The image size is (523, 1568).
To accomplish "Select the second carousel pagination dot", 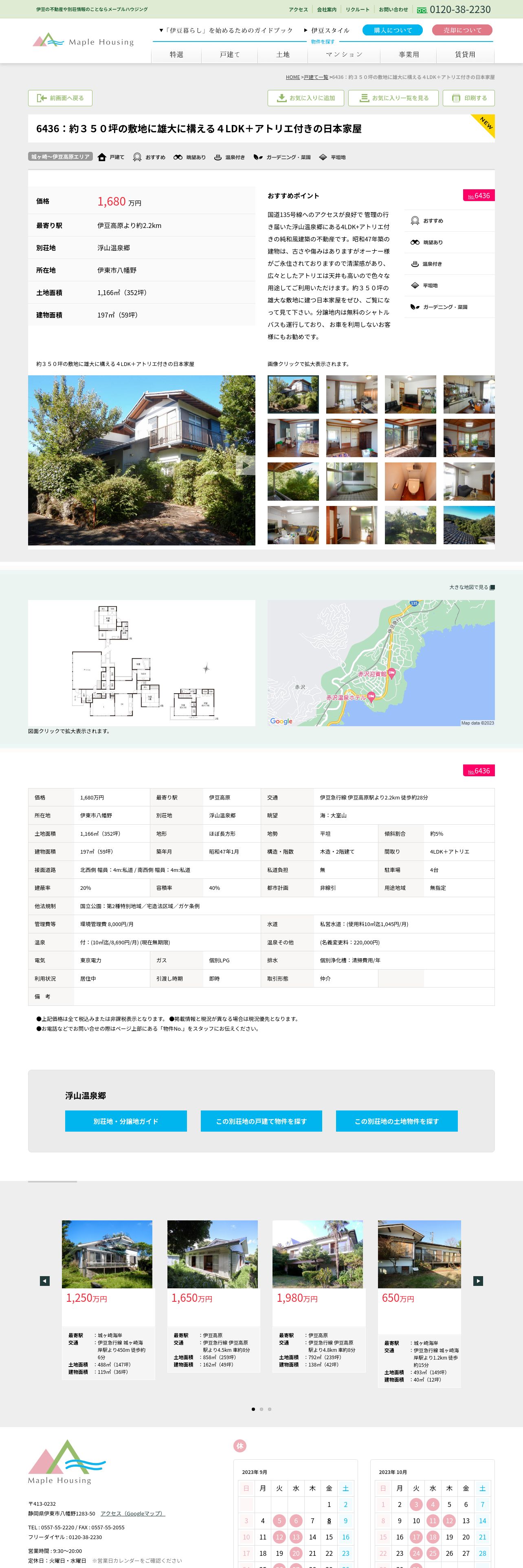I will [x=262, y=1409].
